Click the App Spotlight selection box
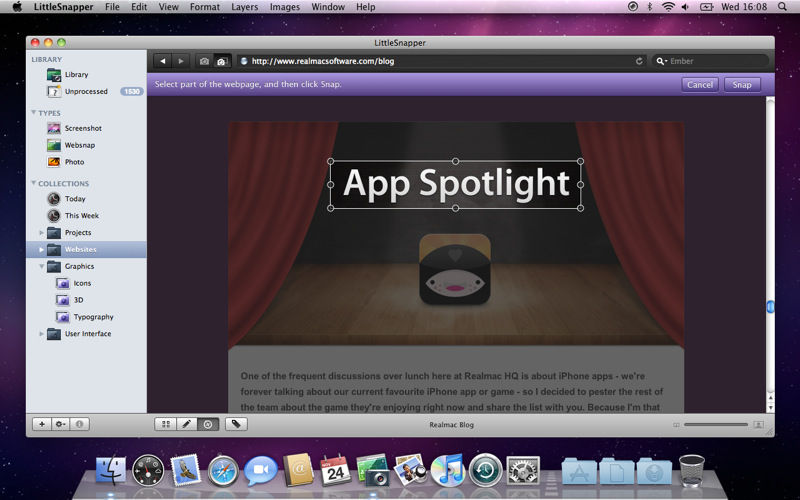The image size is (800, 500). point(455,184)
